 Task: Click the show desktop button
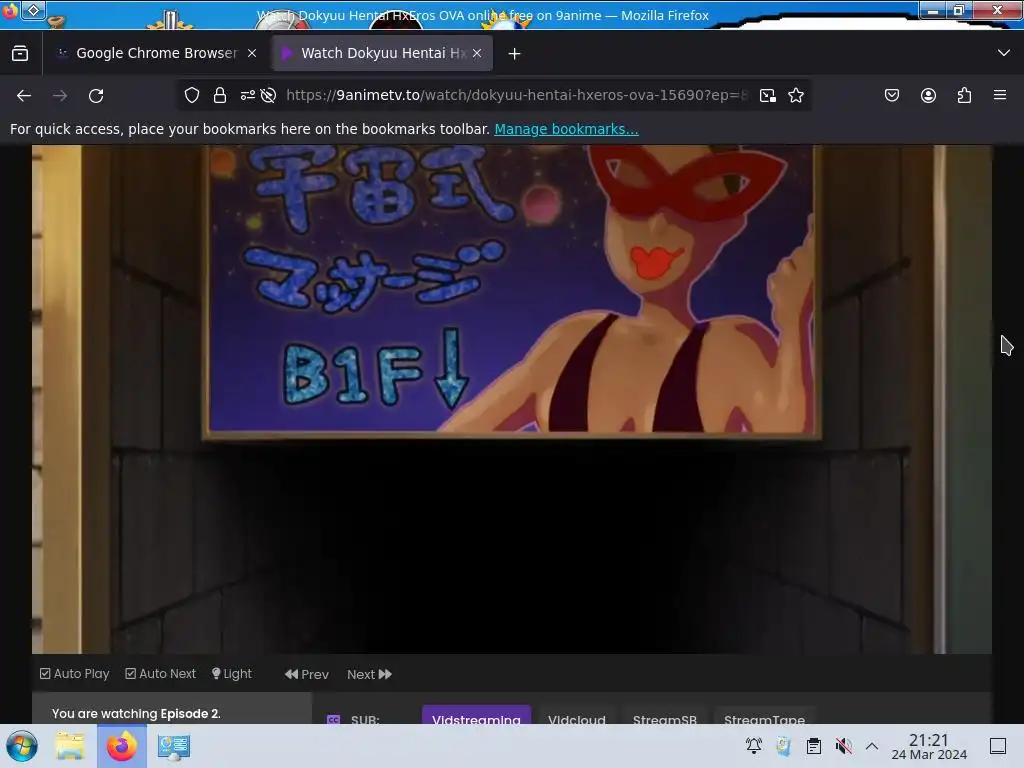(x=998, y=746)
